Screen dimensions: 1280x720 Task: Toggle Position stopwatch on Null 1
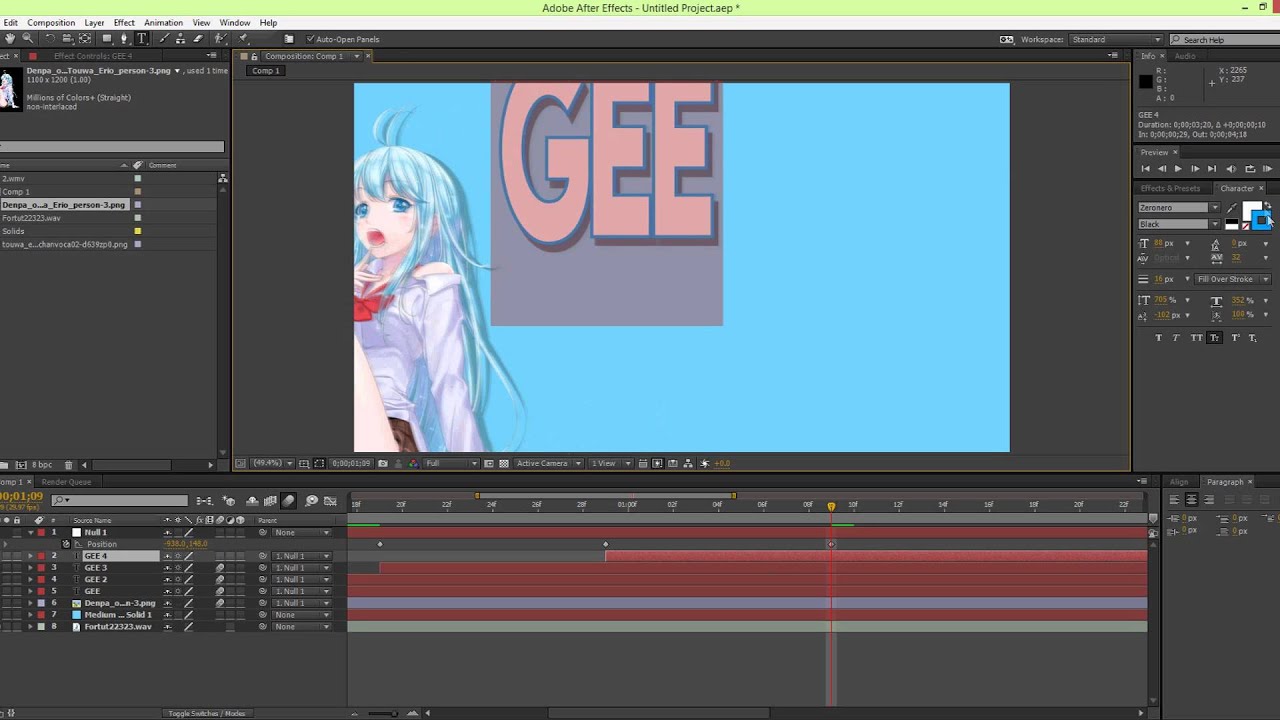[66, 544]
